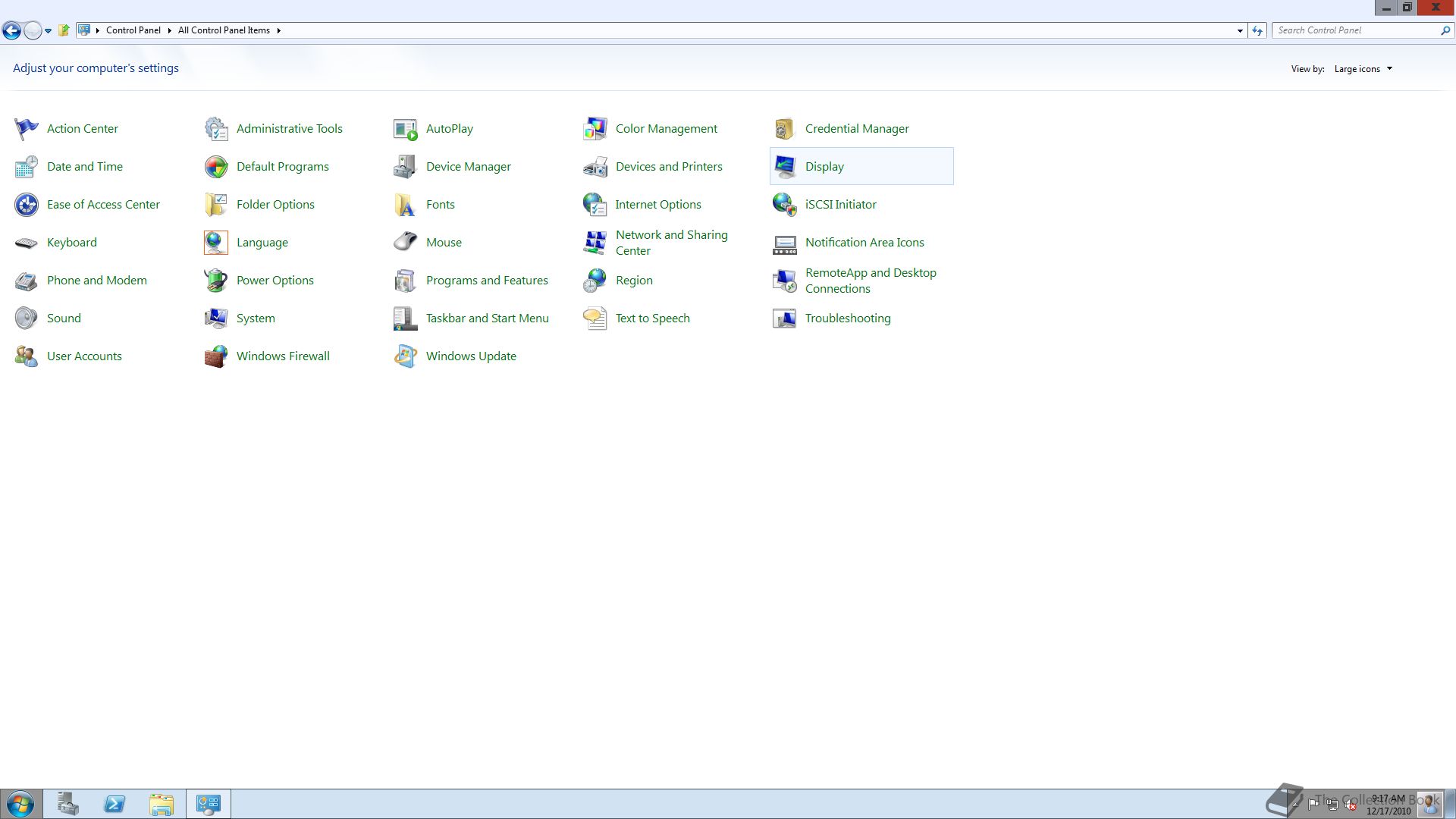Viewport: 1456px width, 819px height.
Task: Click the taskbar clock showing 9:17 AM
Action: click(1389, 805)
